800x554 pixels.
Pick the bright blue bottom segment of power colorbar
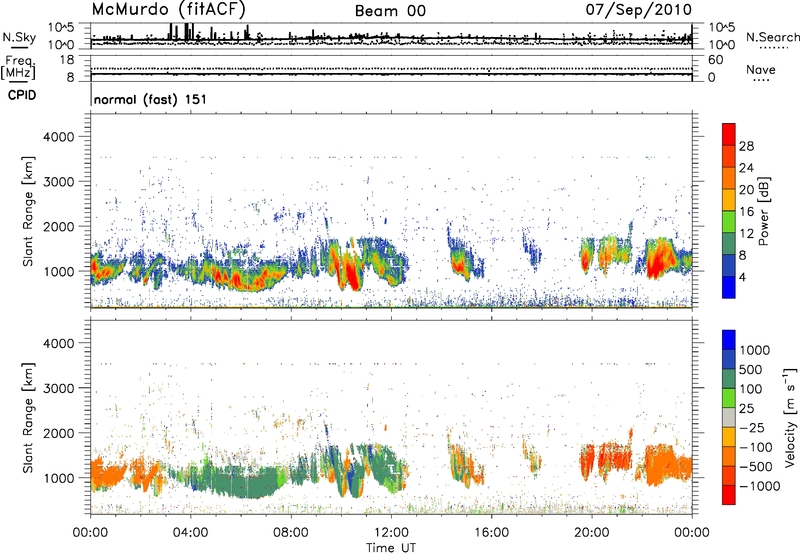(729, 287)
